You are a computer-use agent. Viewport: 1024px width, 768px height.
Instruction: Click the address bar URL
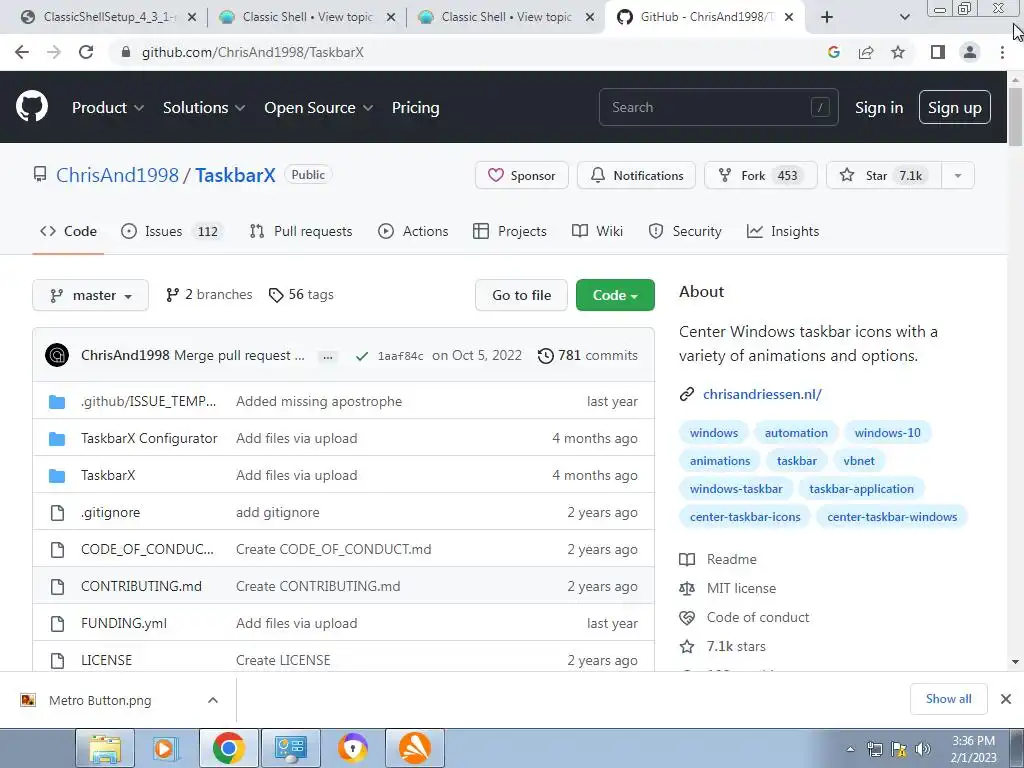(252, 52)
